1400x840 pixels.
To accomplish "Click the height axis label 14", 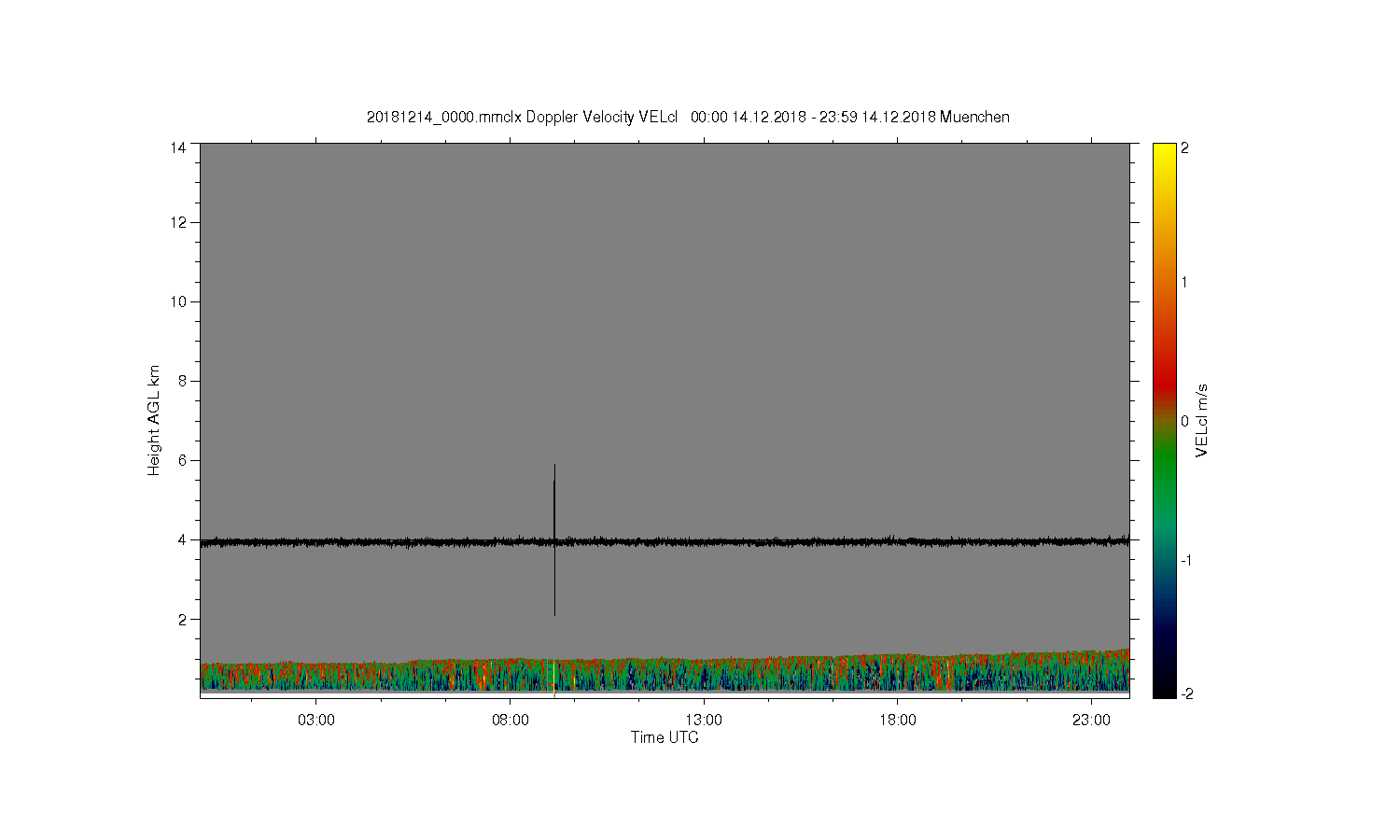I will 178,147.
